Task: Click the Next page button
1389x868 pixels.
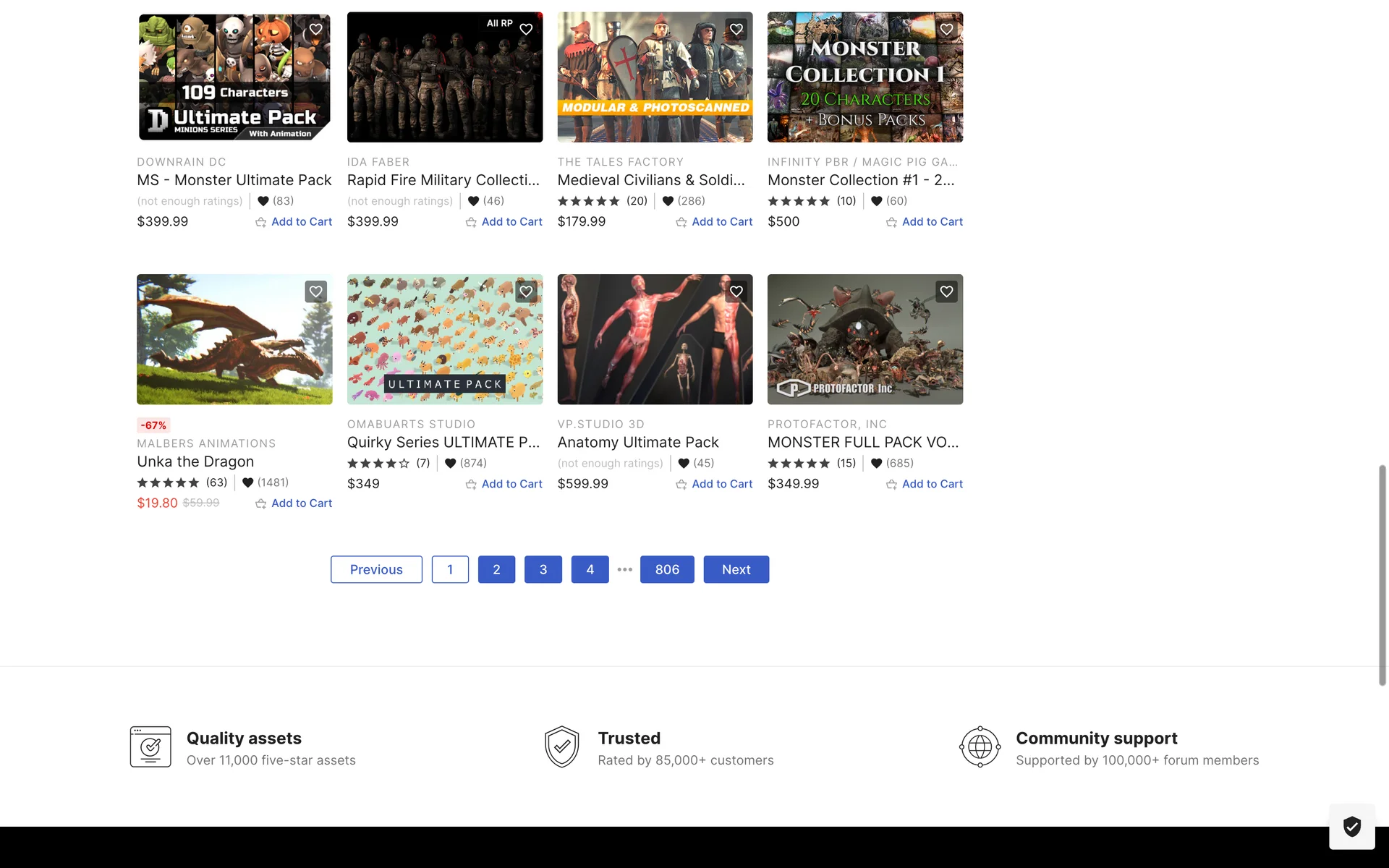Action: [736, 569]
